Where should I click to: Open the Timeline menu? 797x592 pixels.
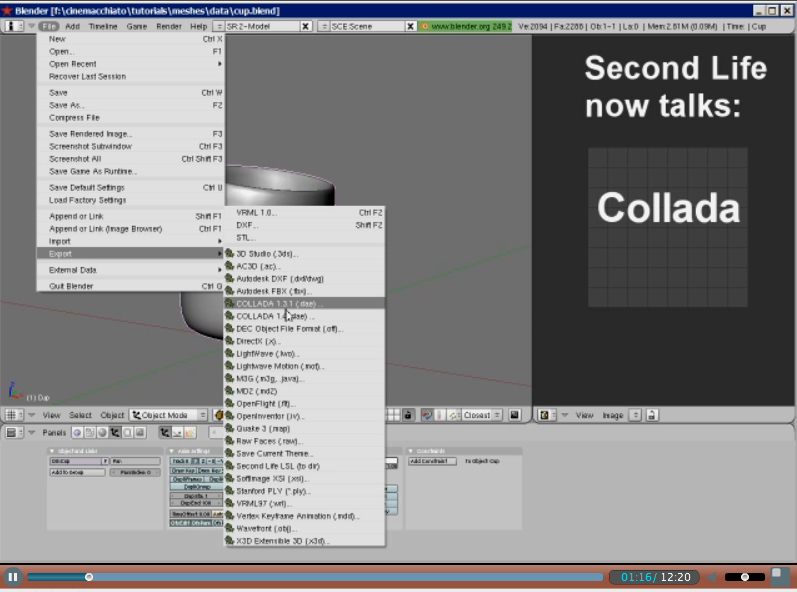pos(103,26)
